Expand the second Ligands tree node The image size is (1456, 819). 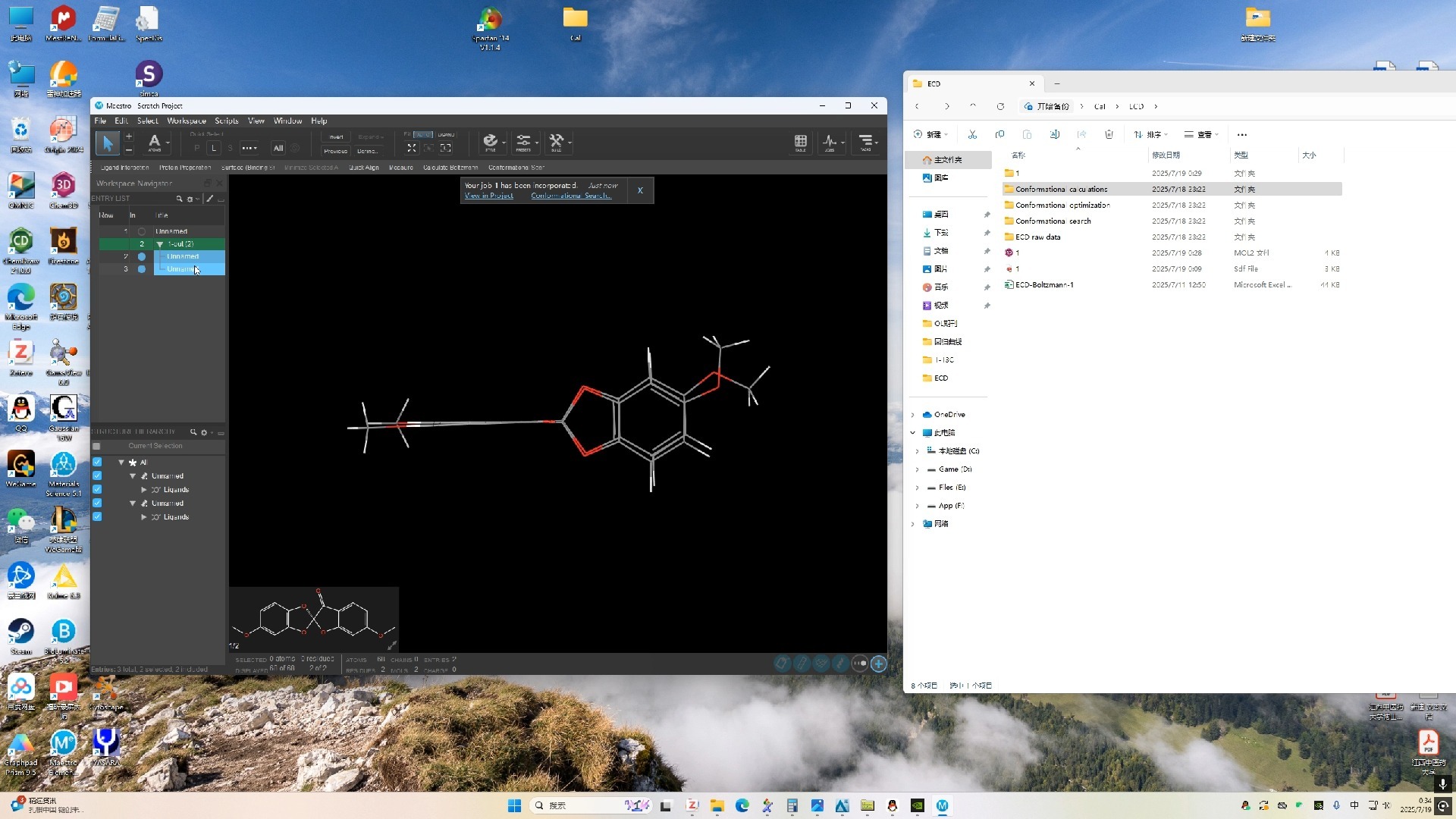click(144, 517)
